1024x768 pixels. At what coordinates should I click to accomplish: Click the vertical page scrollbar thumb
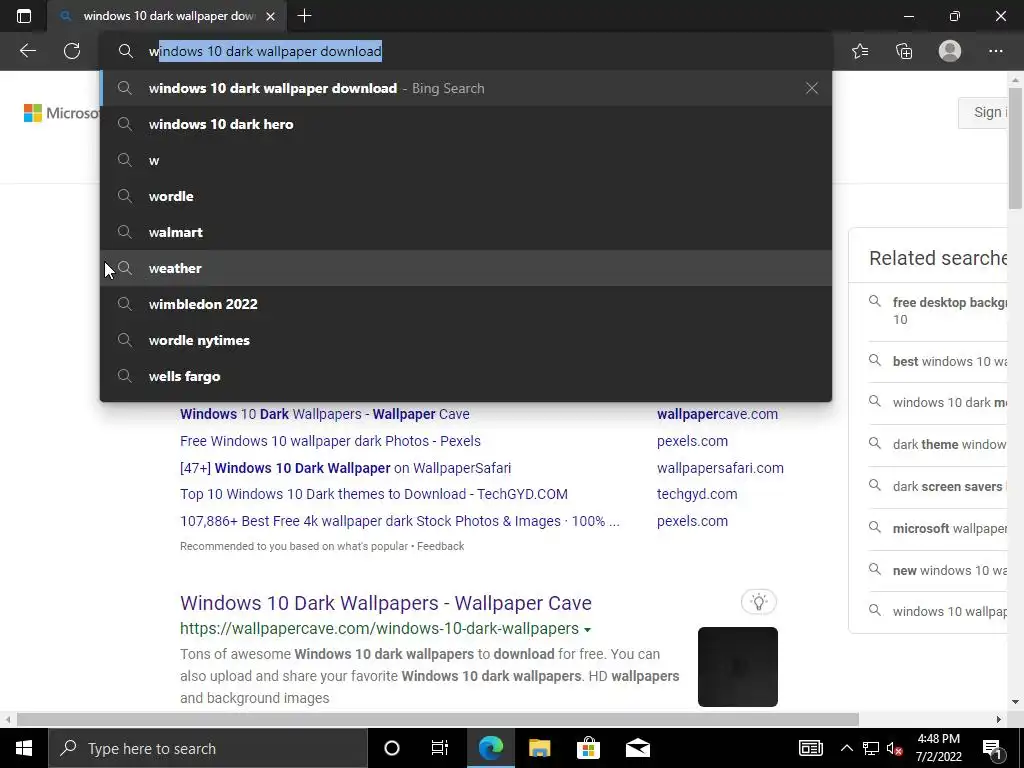coord(1016,148)
